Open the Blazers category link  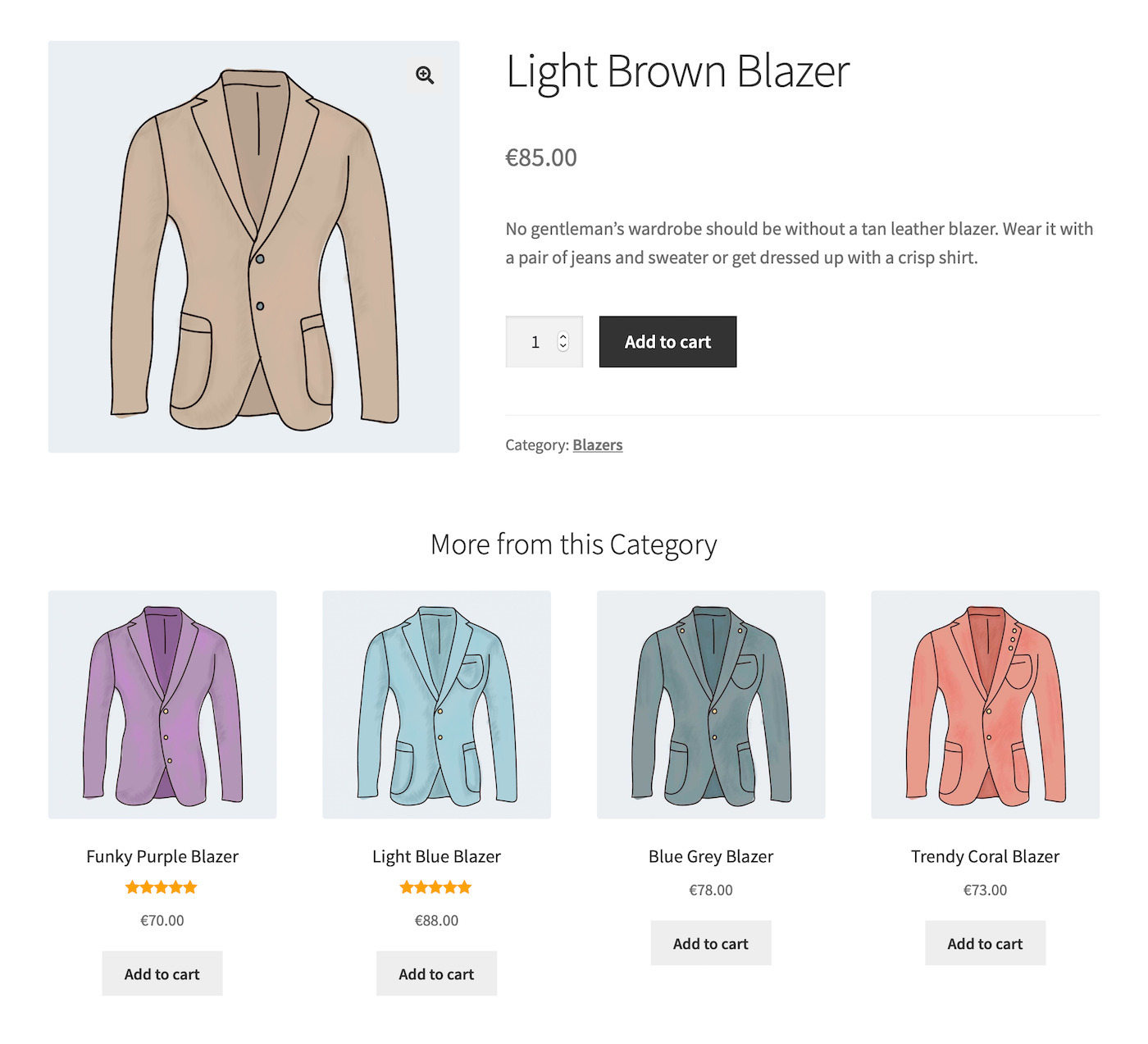pos(597,445)
